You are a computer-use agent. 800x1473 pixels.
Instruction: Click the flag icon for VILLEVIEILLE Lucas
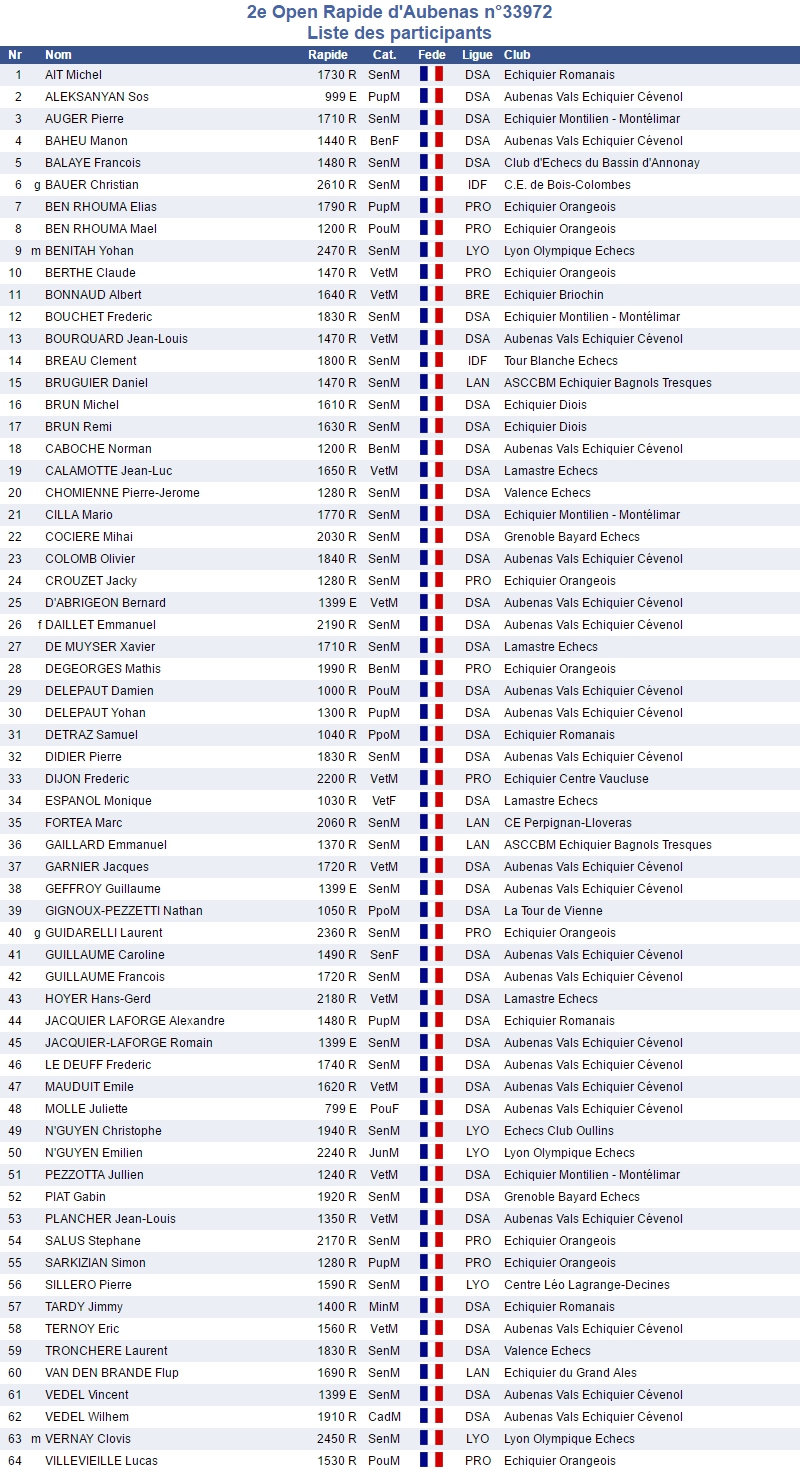[431, 1461]
